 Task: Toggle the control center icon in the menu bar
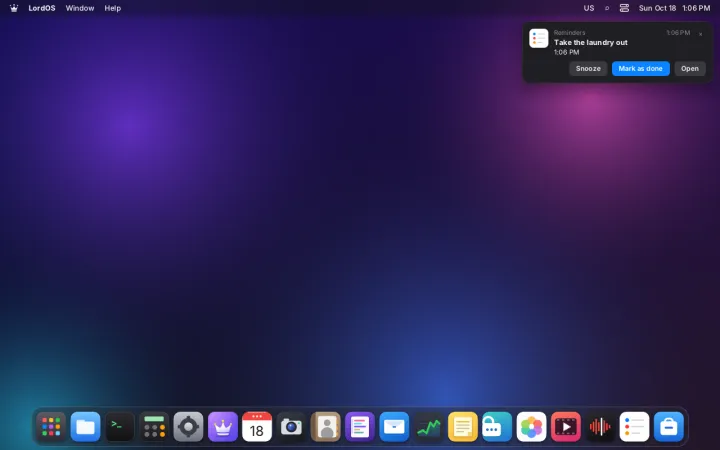(x=624, y=8)
